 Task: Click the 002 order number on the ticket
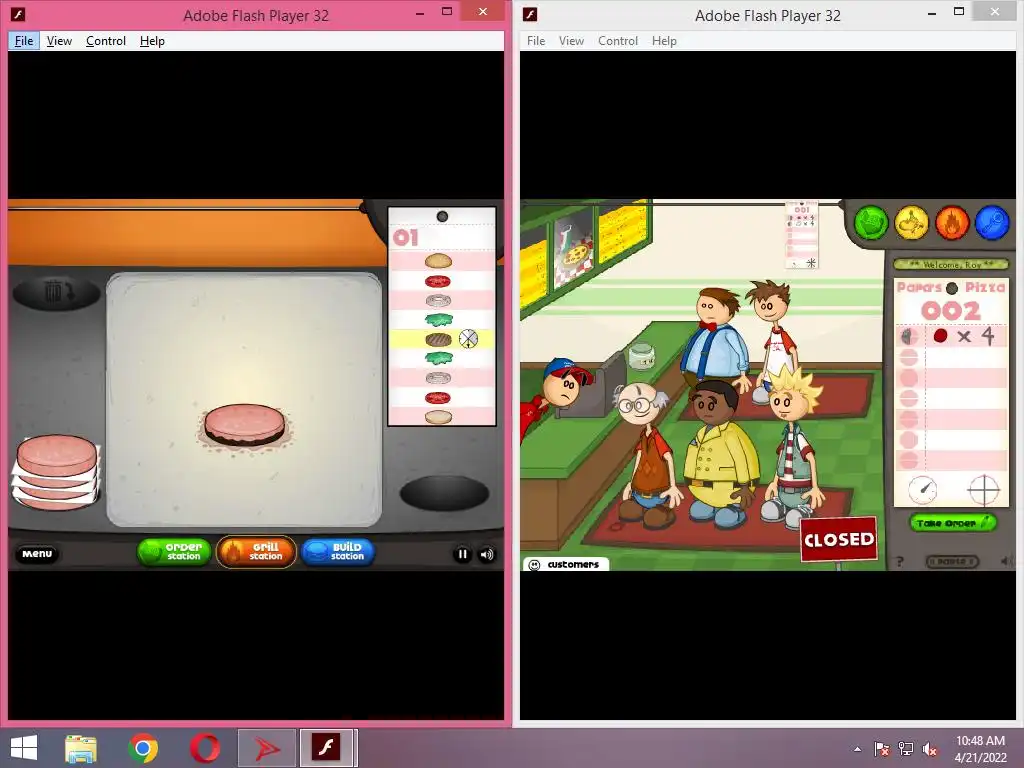[x=951, y=311]
